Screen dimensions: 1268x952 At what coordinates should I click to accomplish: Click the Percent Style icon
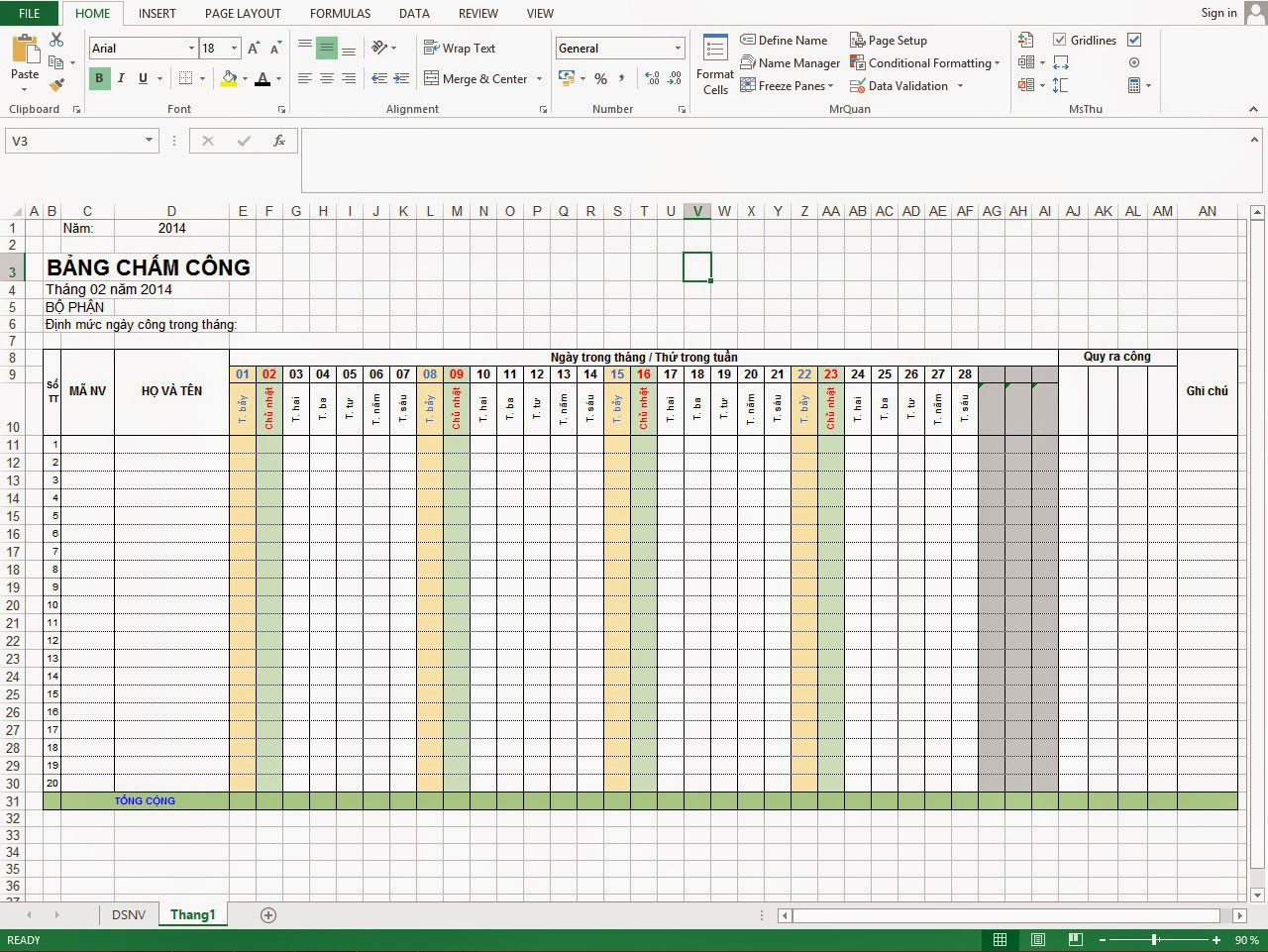pyautogui.click(x=600, y=78)
